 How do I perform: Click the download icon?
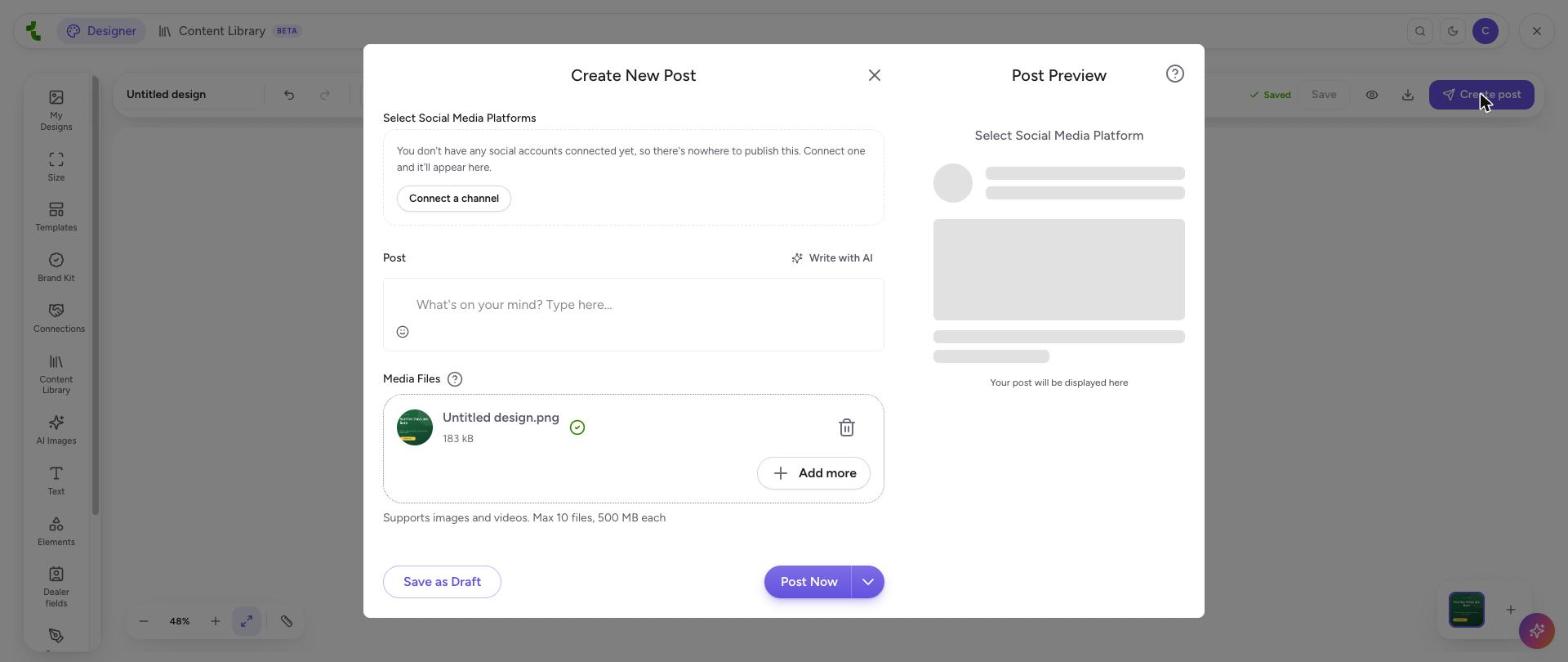click(x=1407, y=95)
